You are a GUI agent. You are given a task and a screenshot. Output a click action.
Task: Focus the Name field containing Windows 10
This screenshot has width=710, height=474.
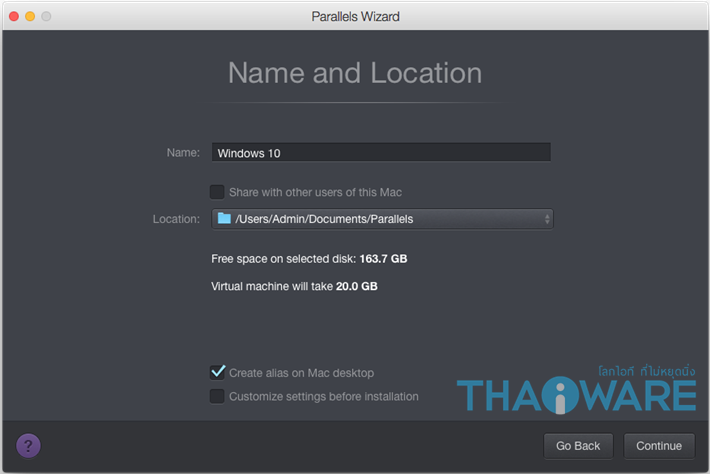pos(381,153)
